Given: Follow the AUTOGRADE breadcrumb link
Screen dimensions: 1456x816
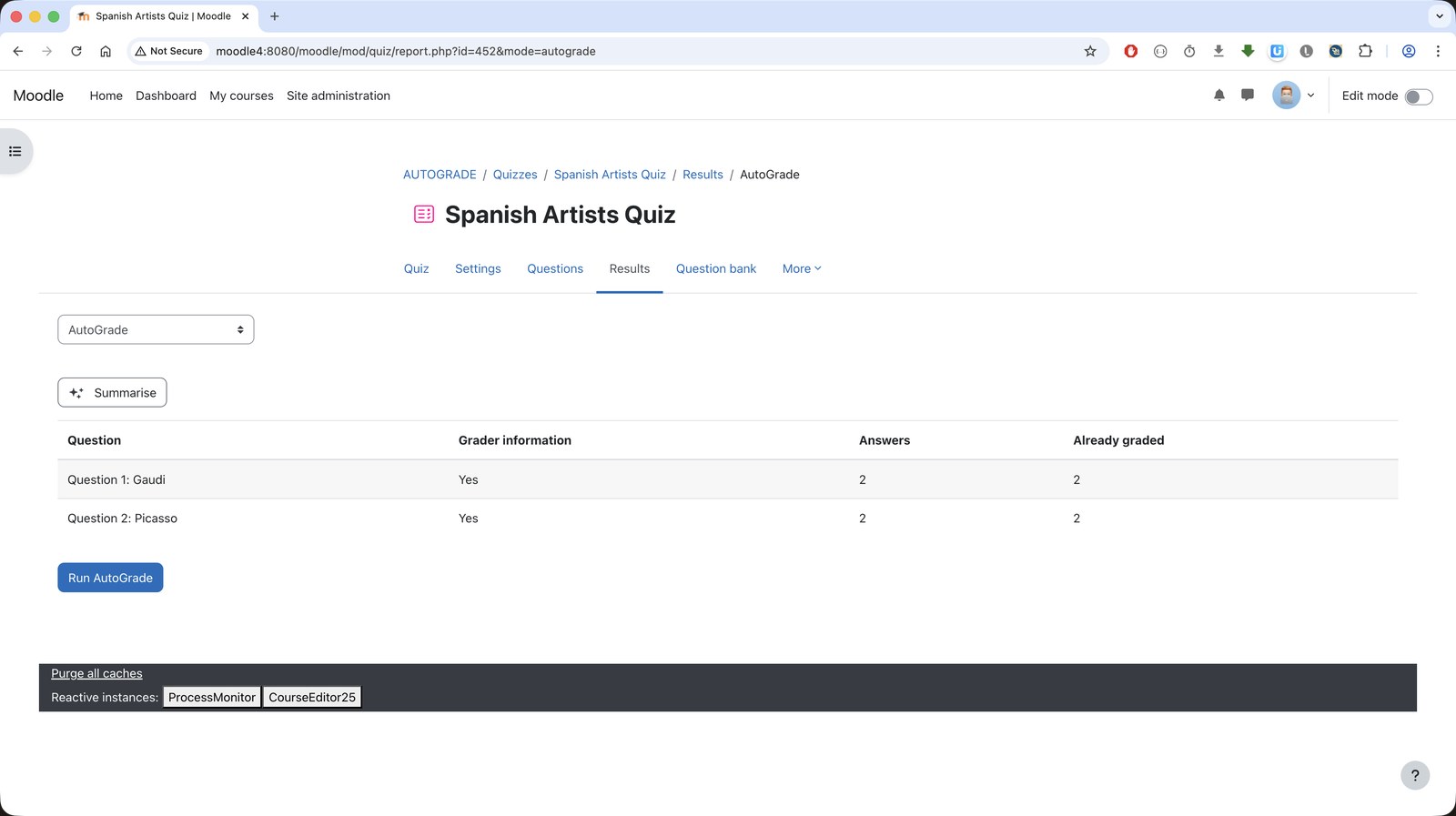Looking at the screenshot, I should [440, 175].
